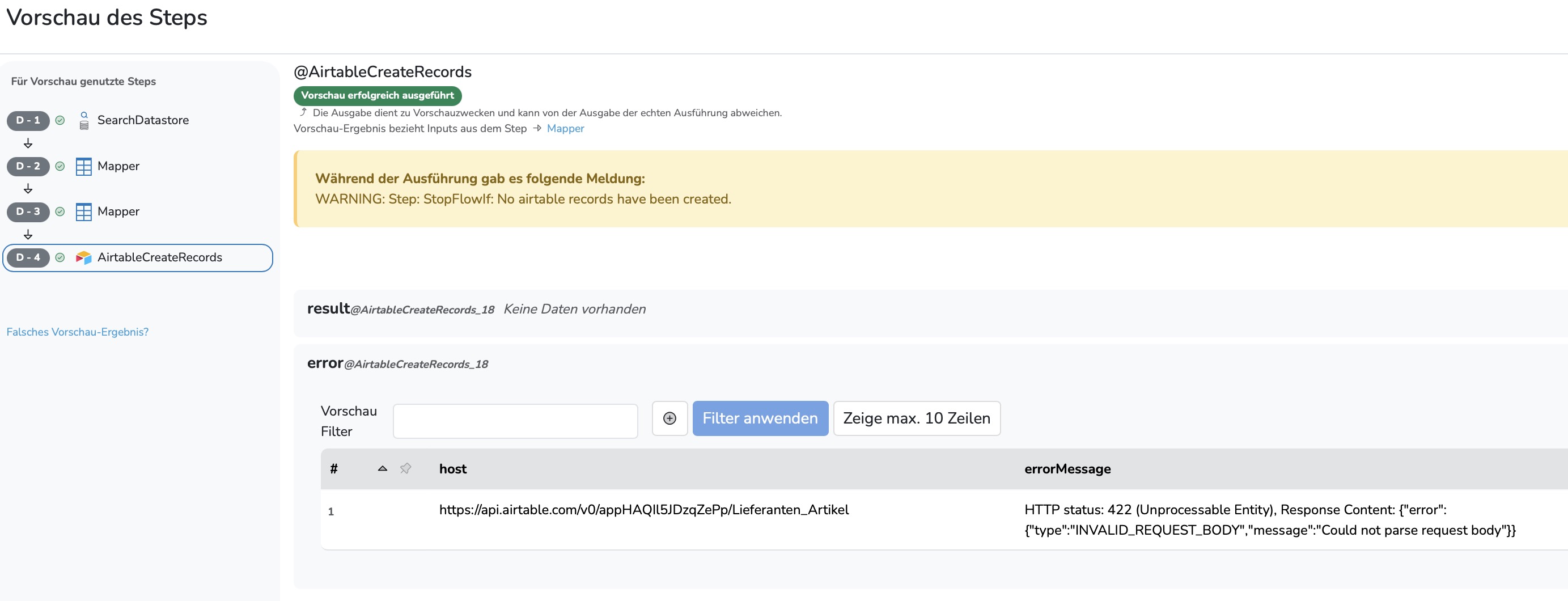The height and width of the screenshot is (601, 1568).
Task: Click the D - 1 step badge
Action: 28,121
